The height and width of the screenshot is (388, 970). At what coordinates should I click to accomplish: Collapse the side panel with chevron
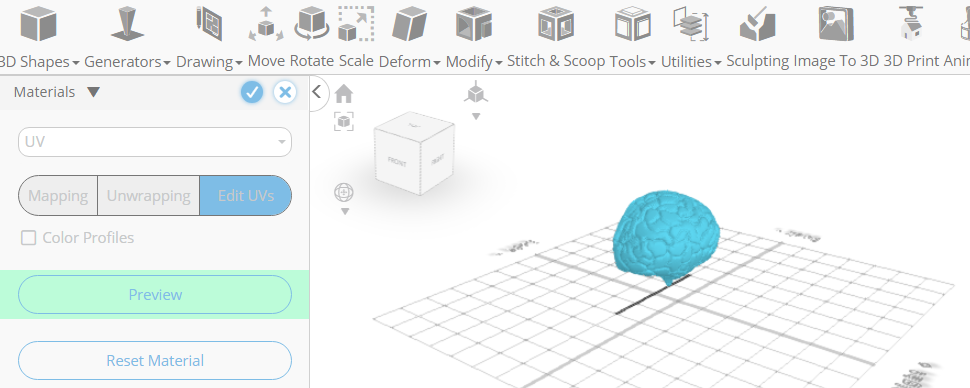(317, 92)
